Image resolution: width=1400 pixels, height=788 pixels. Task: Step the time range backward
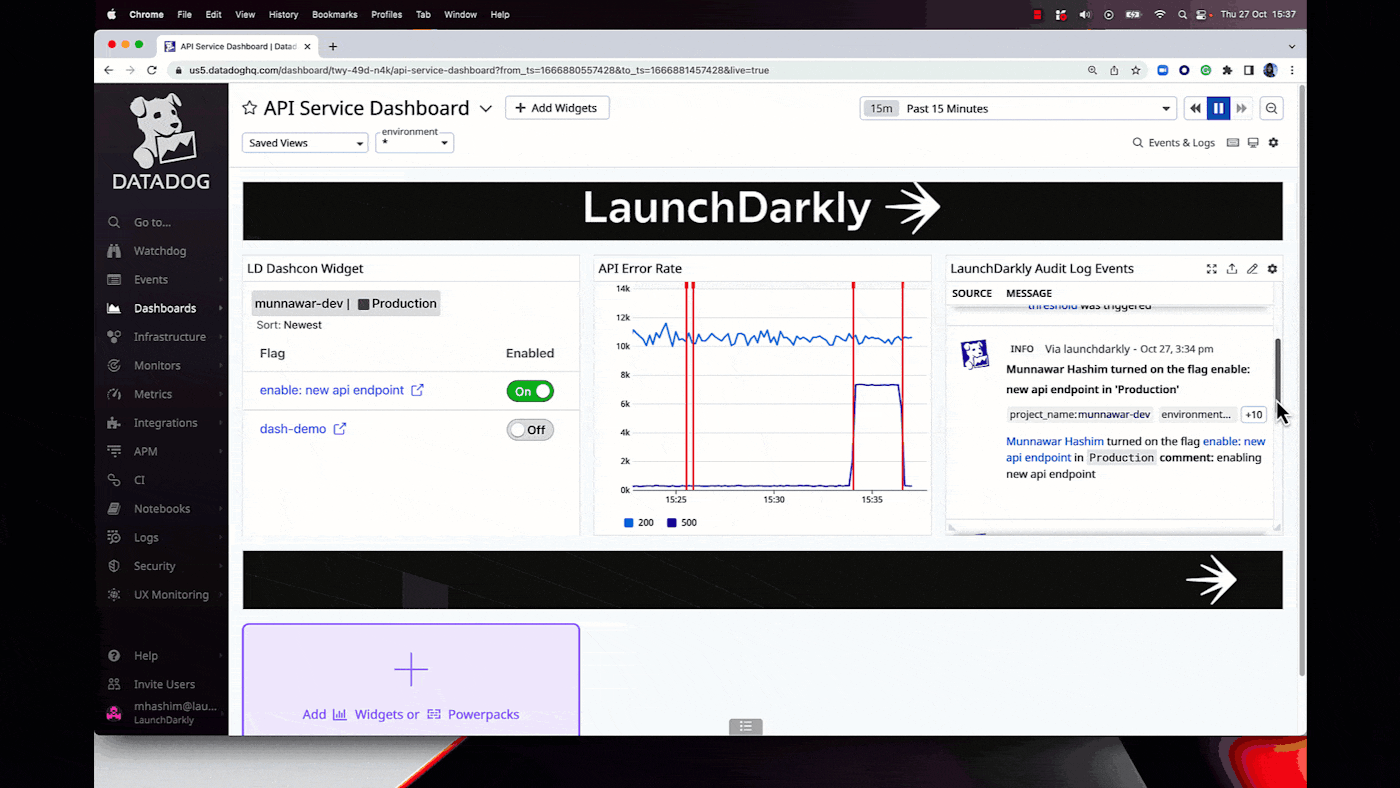coord(1195,108)
